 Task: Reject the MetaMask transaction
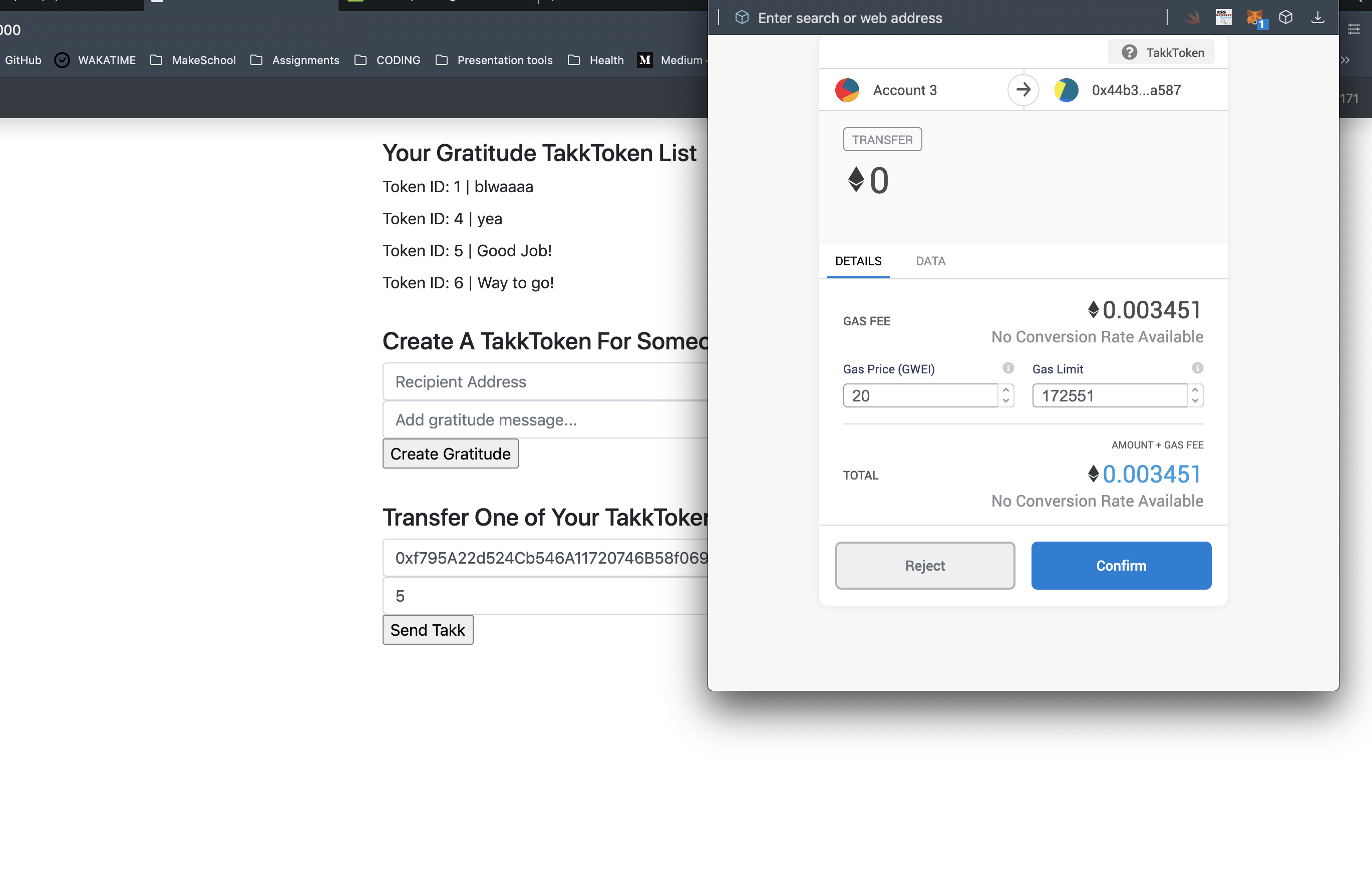[x=925, y=565]
